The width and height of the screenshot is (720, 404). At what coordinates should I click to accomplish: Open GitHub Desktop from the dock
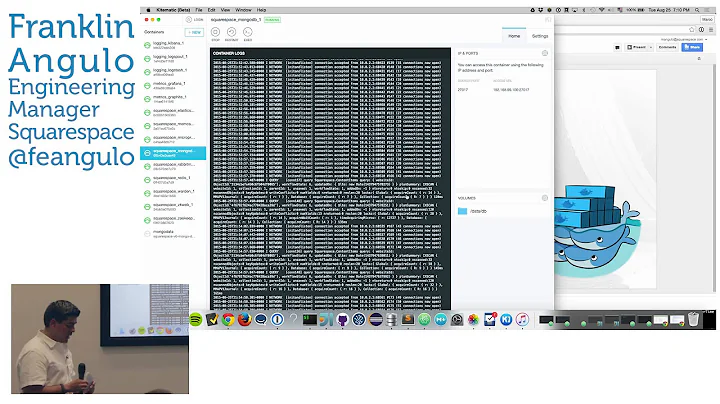pyautogui.click(x=343, y=319)
